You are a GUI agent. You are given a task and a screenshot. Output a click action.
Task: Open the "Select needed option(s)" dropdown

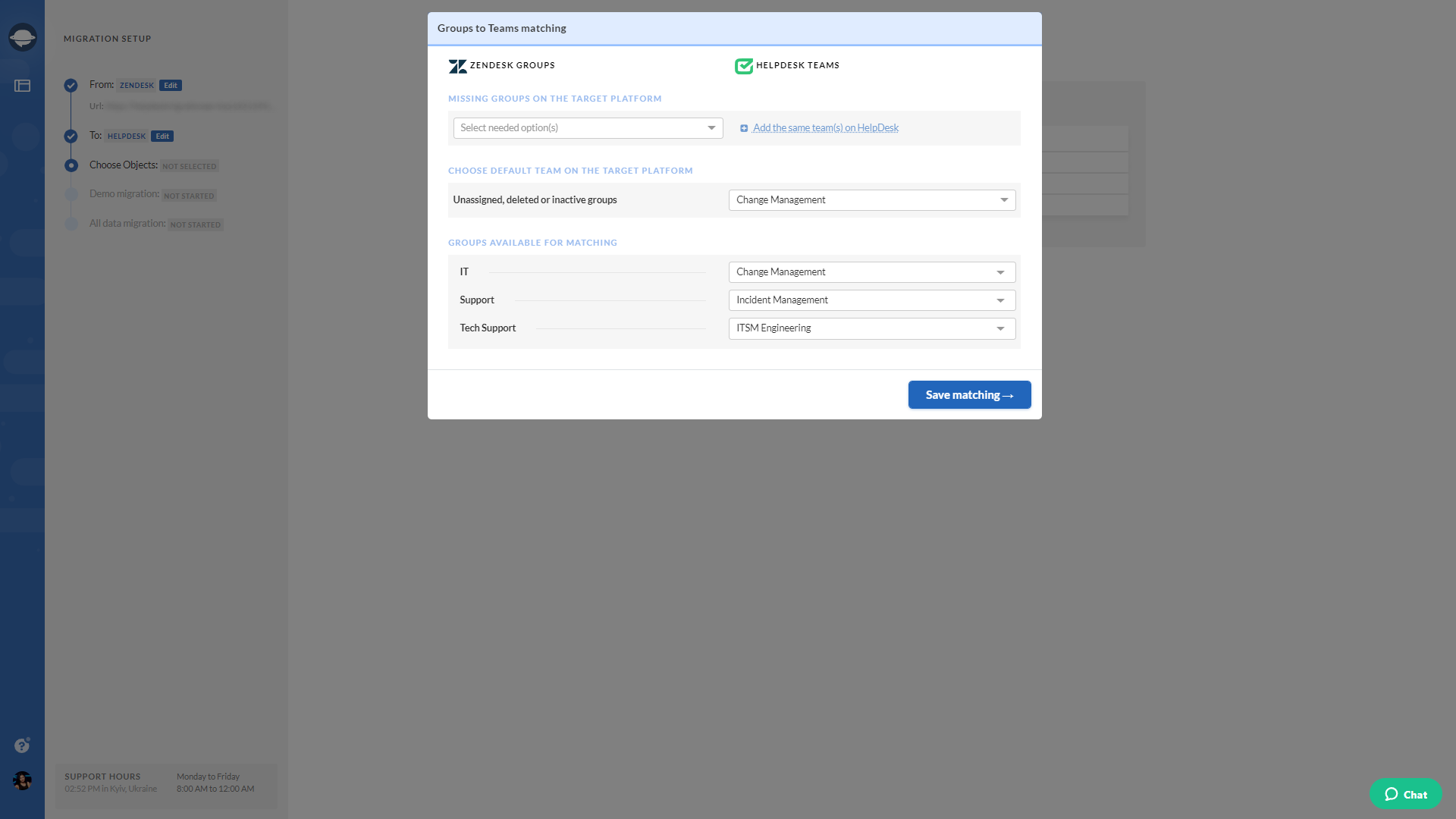[x=587, y=127]
